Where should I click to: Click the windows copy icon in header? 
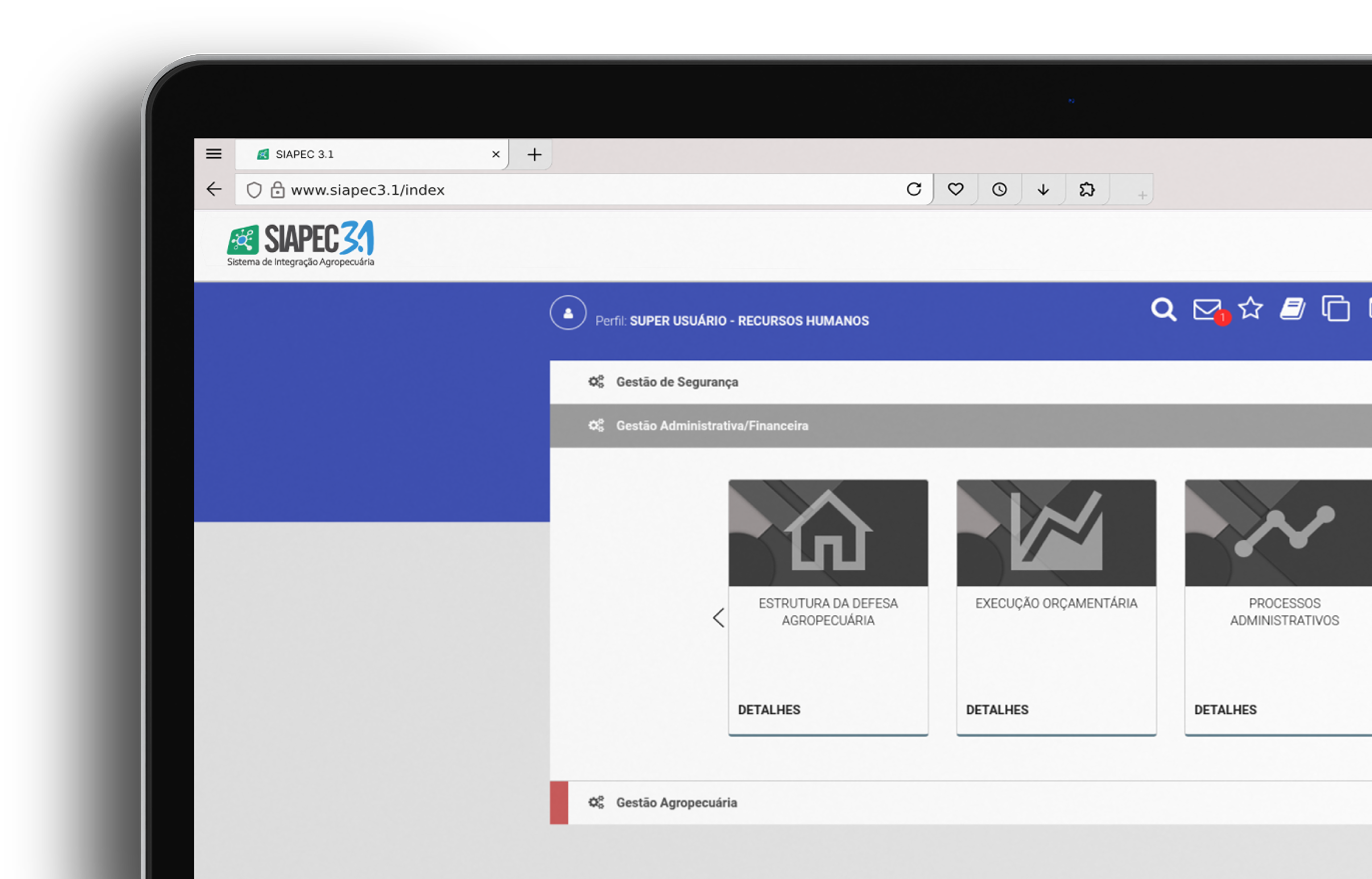(1335, 309)
